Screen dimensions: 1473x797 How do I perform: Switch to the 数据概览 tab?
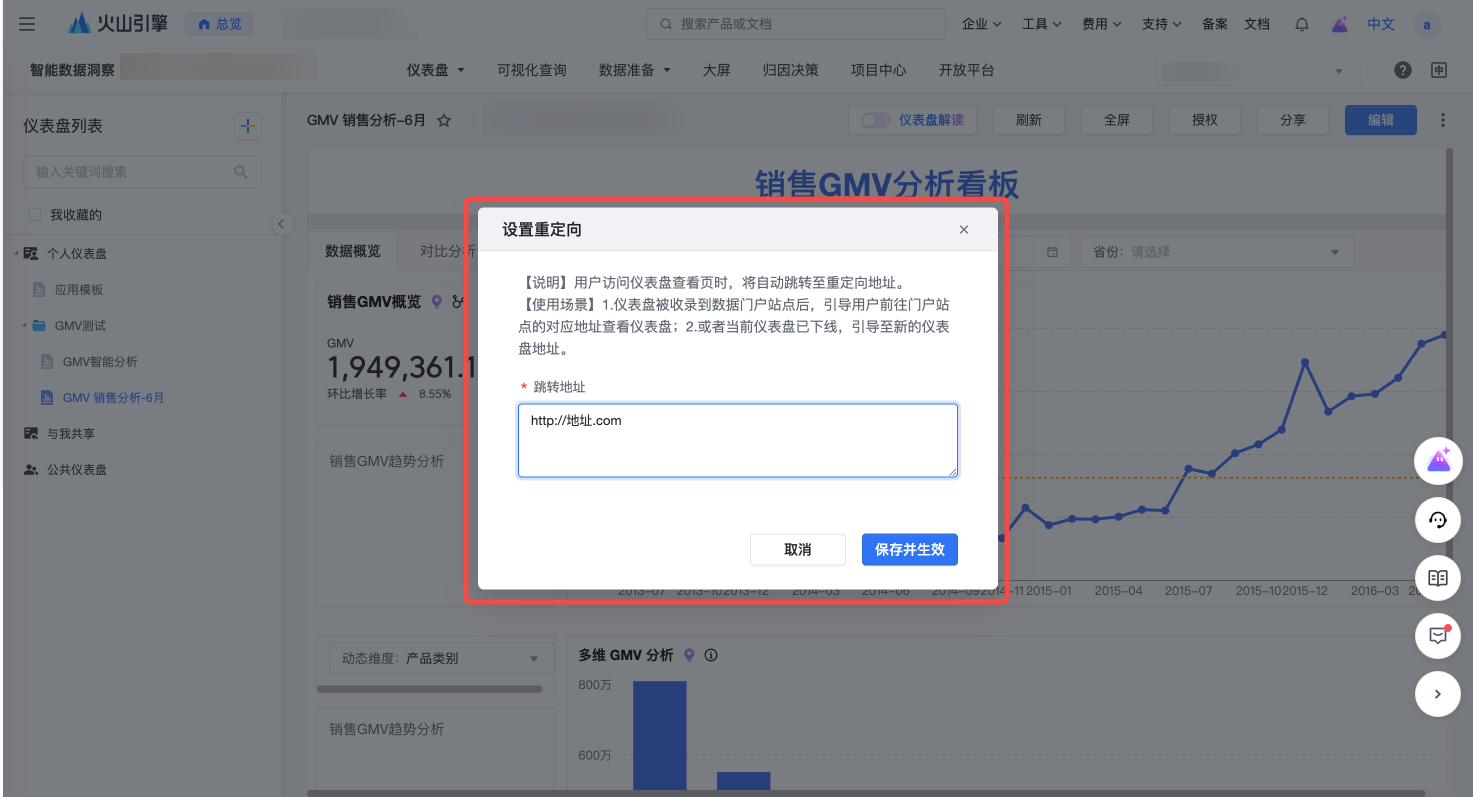pos(353,251)
